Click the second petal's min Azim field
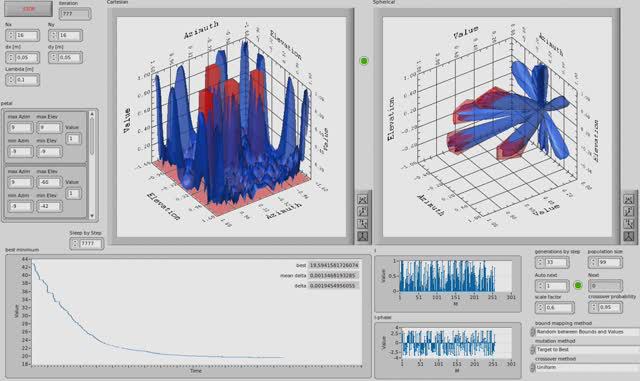640x381 pixels. click(x=20, y=207)
